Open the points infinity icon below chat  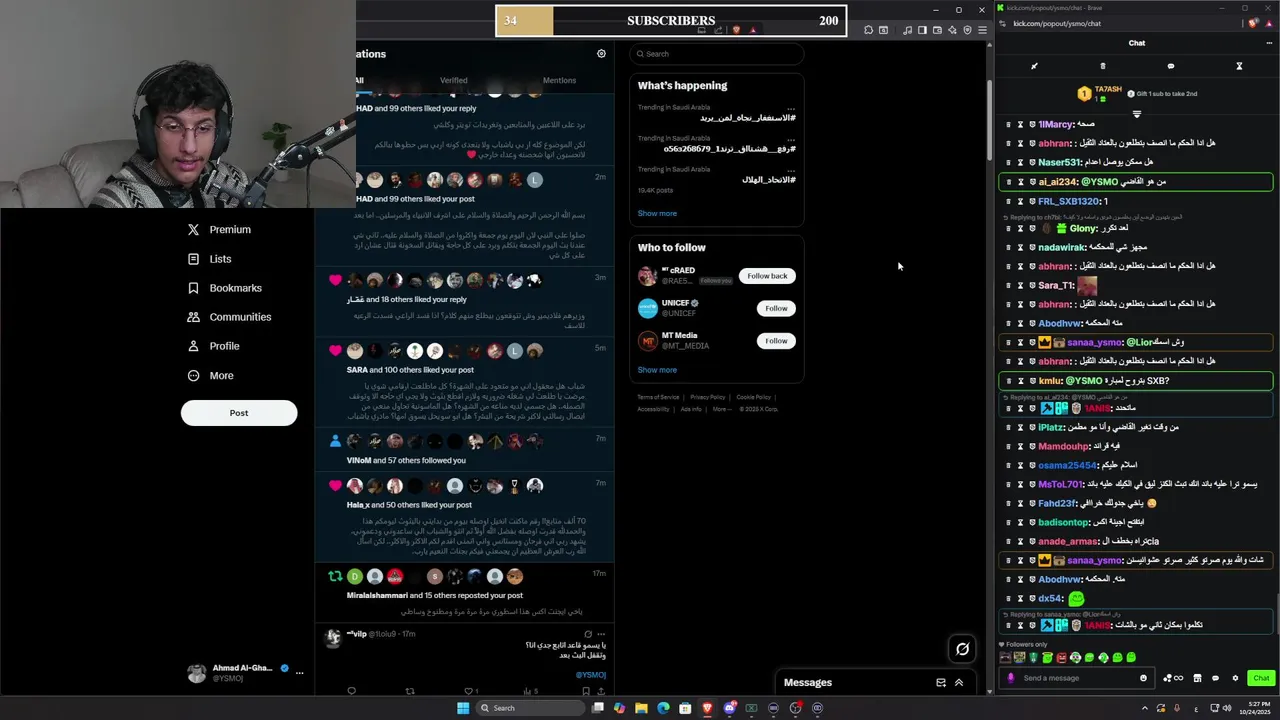point(1172,678)
